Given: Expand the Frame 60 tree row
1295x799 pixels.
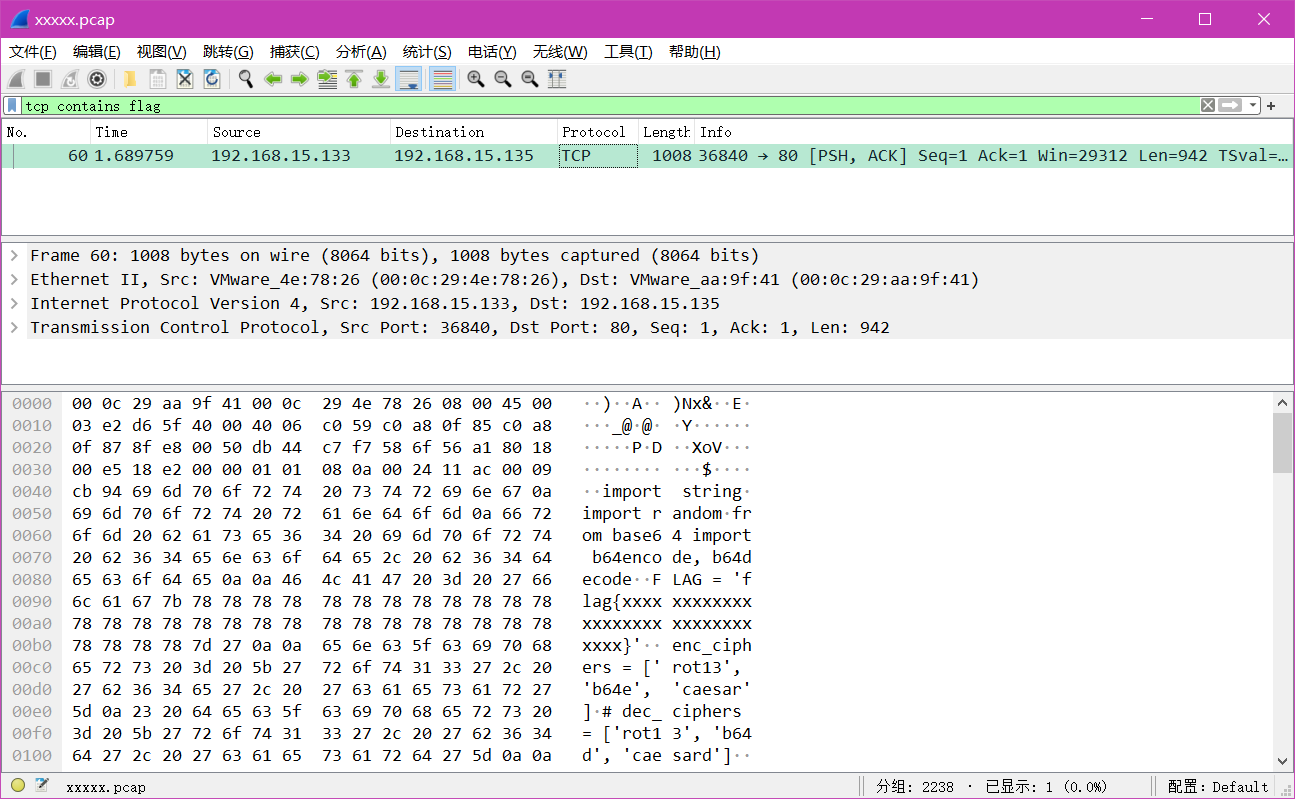Looking at the screenshot, I should click(14, 255).
